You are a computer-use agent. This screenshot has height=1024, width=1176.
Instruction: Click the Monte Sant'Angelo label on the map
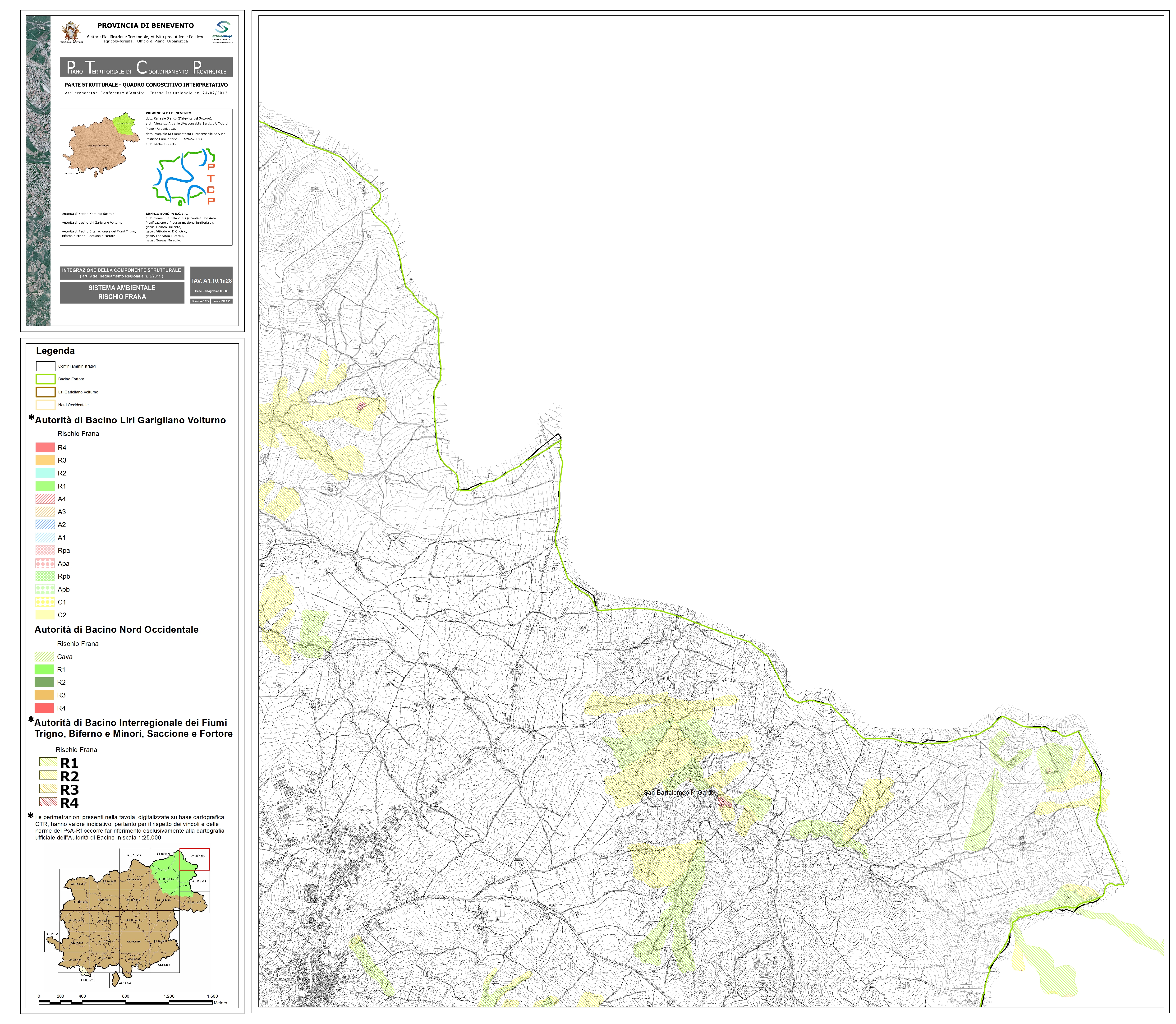coord(316,190)
